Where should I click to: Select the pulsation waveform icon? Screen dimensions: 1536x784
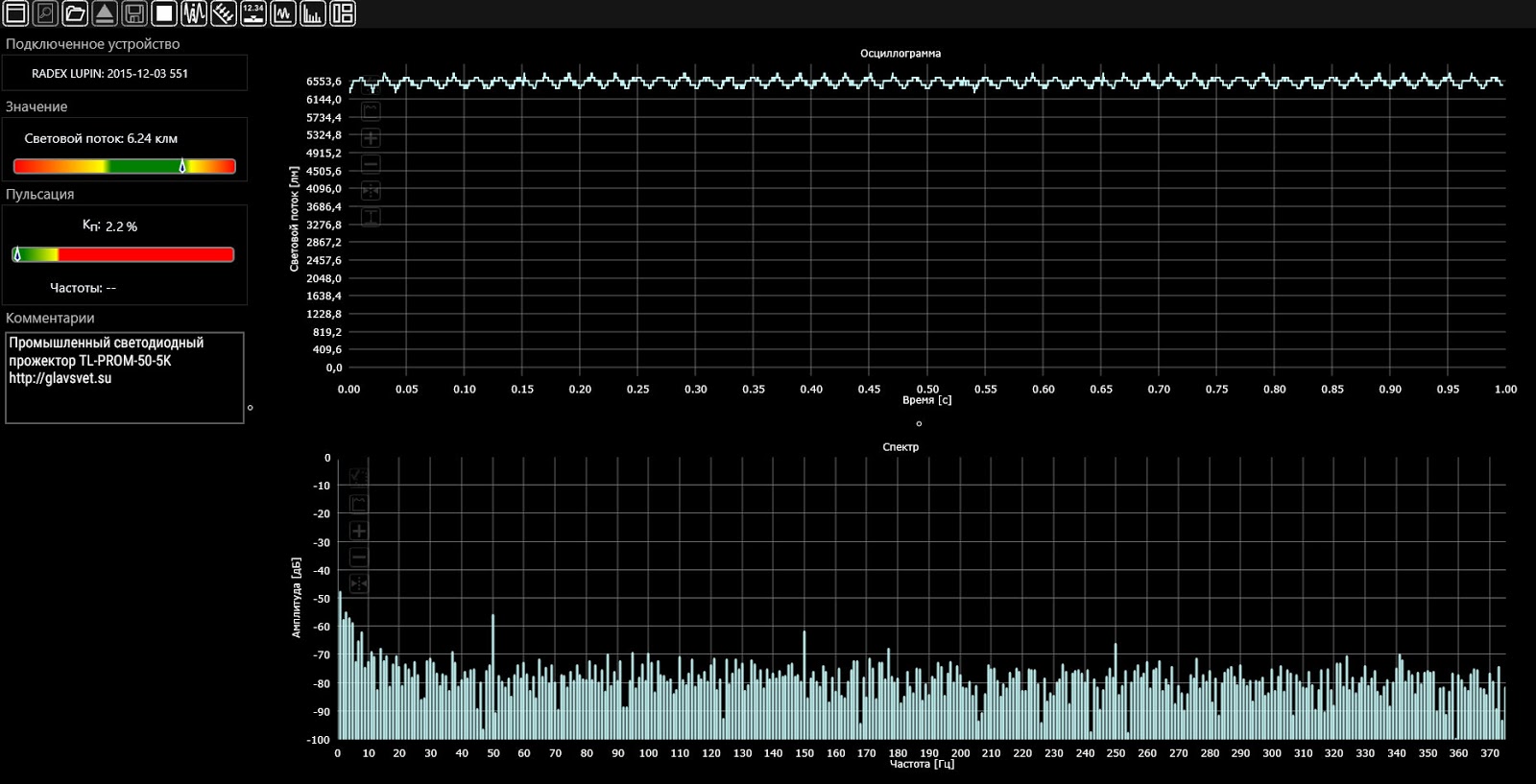pos(194,13)
